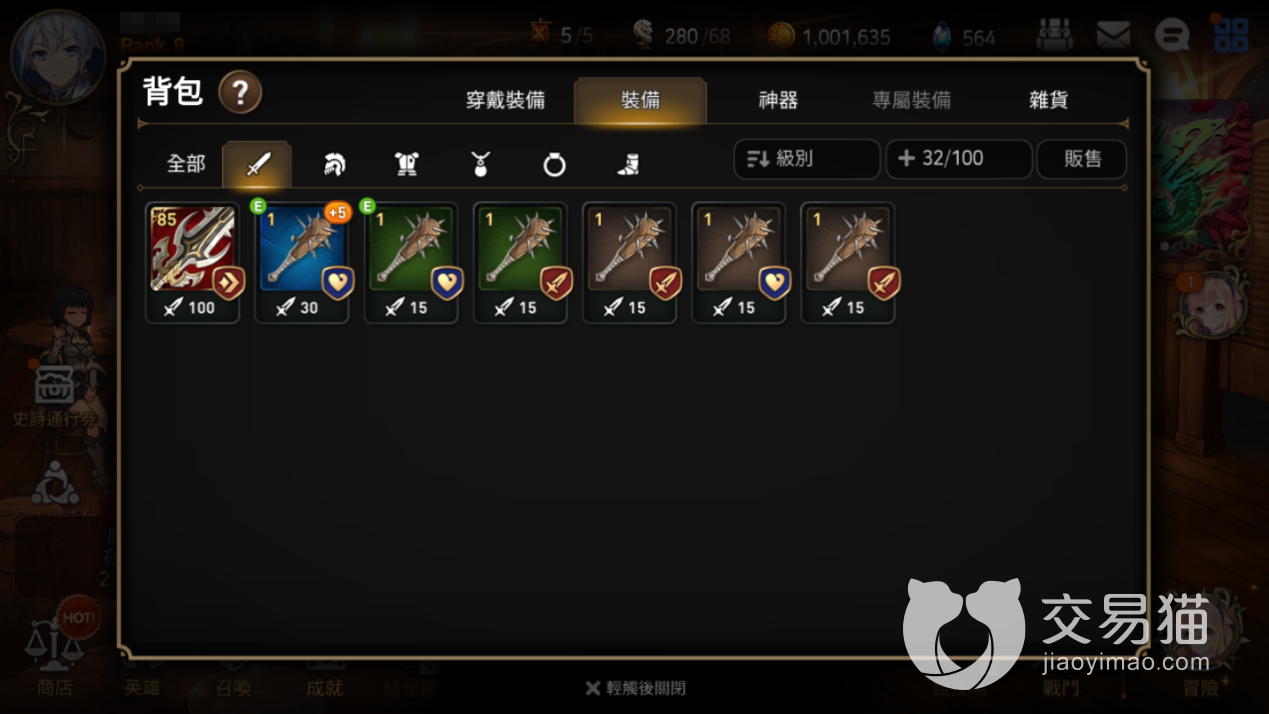Click 輕觸後關閉 to close the backpack

[x=635, y=688]
